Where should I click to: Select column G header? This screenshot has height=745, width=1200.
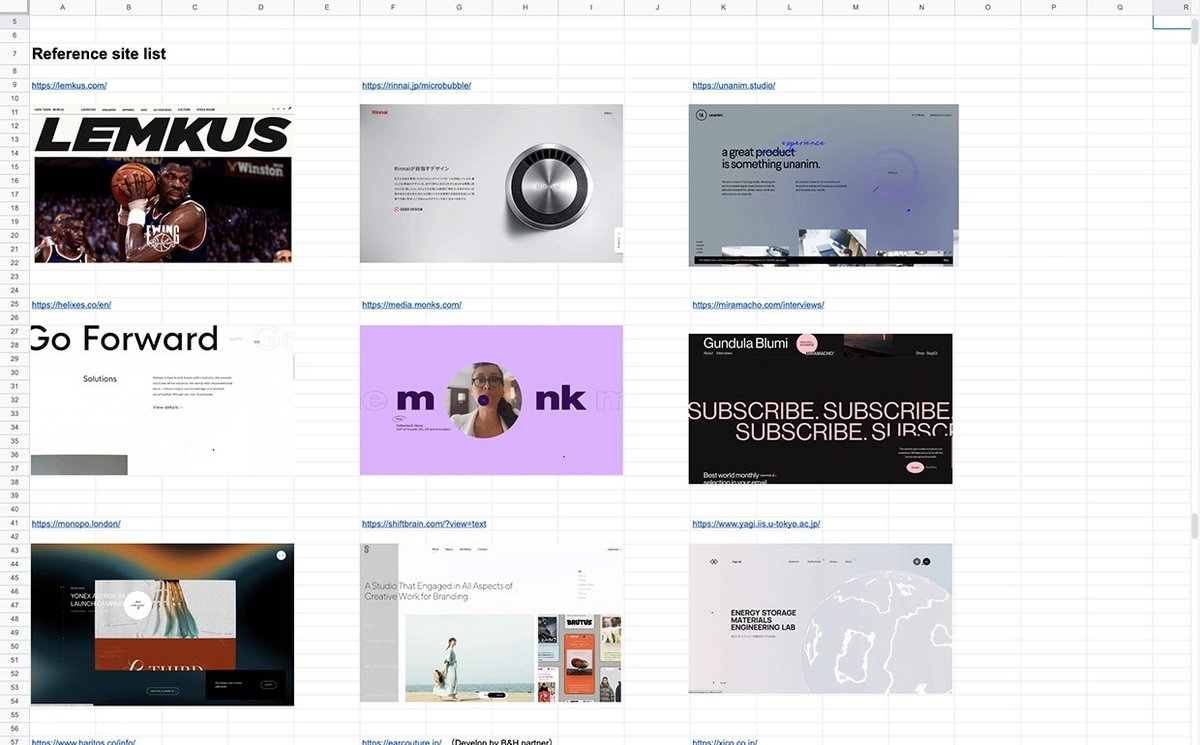tap(459, 7)
